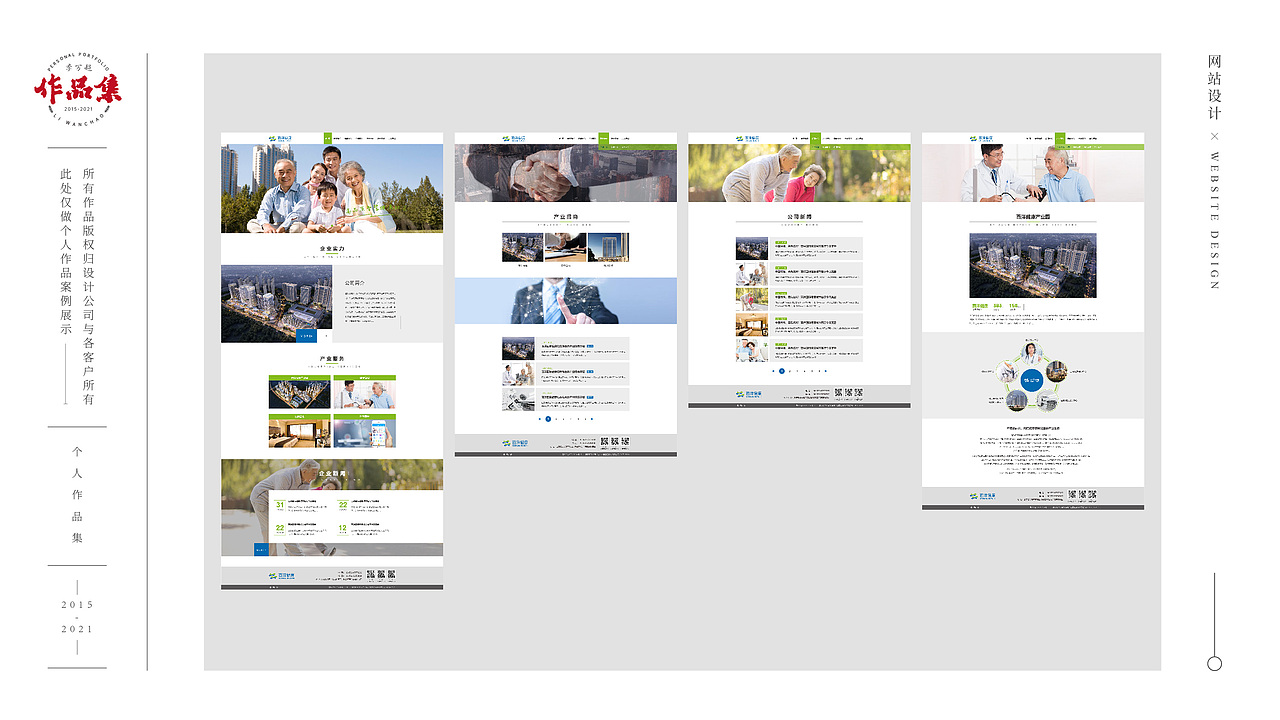Select the green active nav tab in first mockup
Viewport: 1280px width, 720px height.
pos(327,138)
